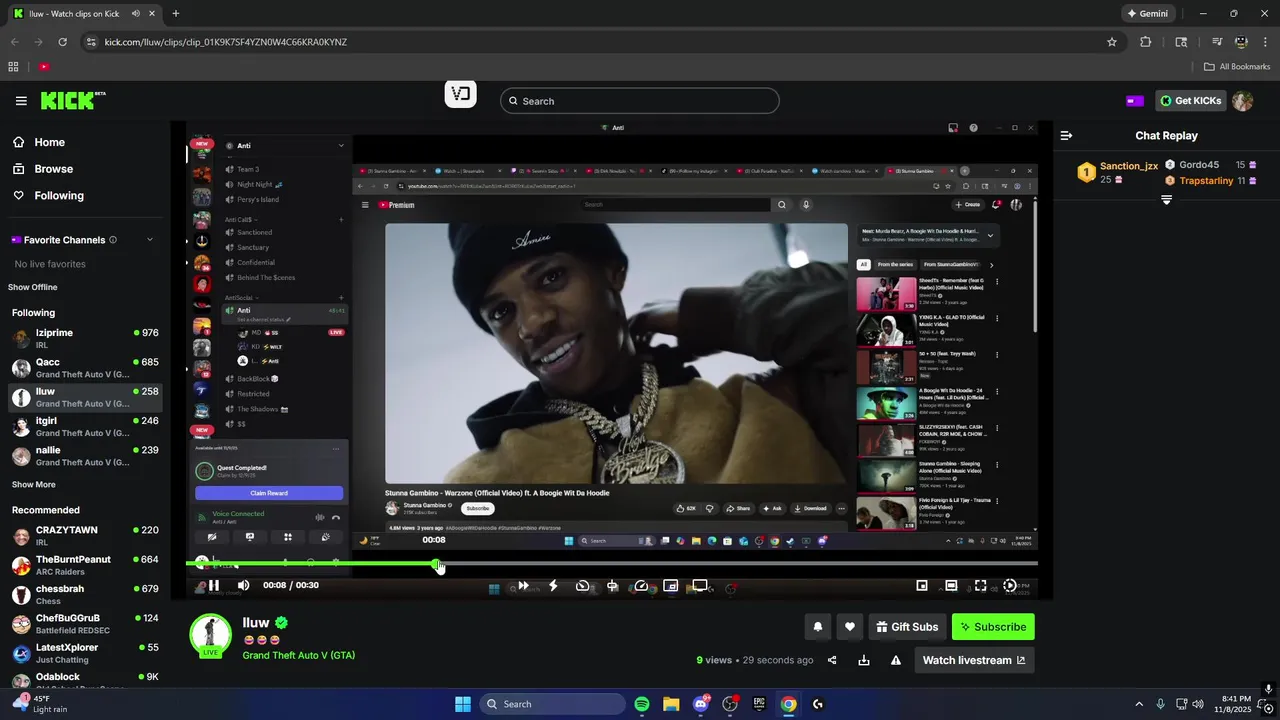The image size is (1280, 720).
Task: Click Watch livestream button
Action: click(x=974, y=660)
